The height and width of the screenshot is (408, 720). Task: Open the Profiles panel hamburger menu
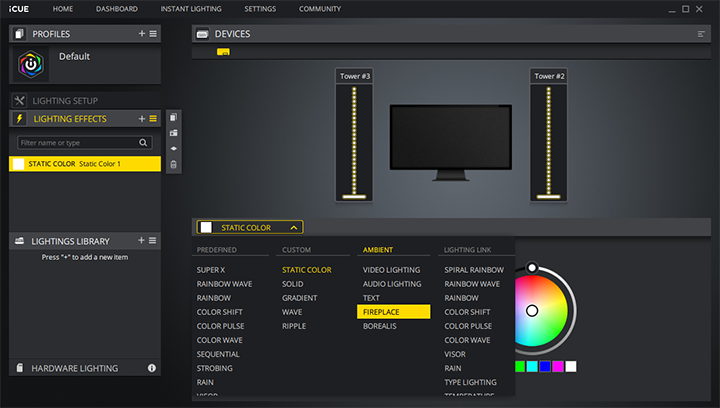click(x=153, y=34)
